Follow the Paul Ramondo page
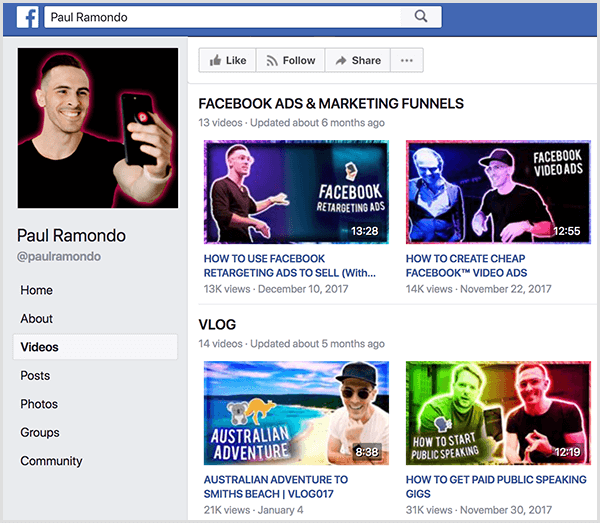600x523 pixels. pyautogui.click(x=290, y=60)
